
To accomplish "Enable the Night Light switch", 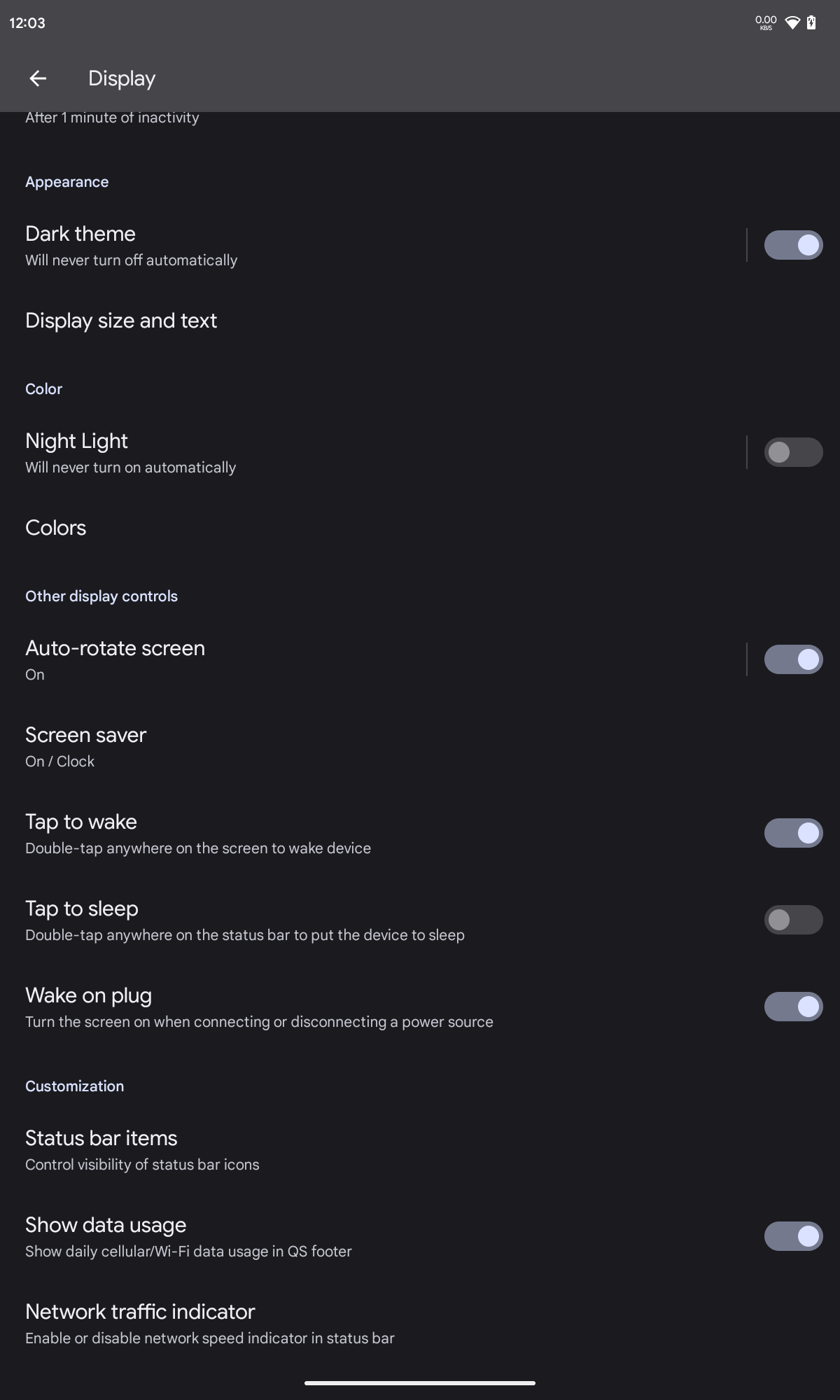I will coord(793,452).
